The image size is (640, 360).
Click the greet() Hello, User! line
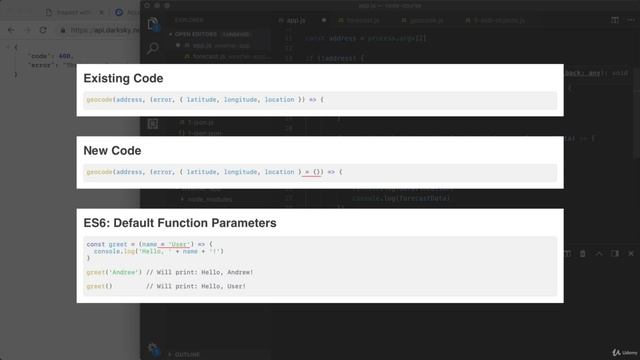(x=166, y=286)
